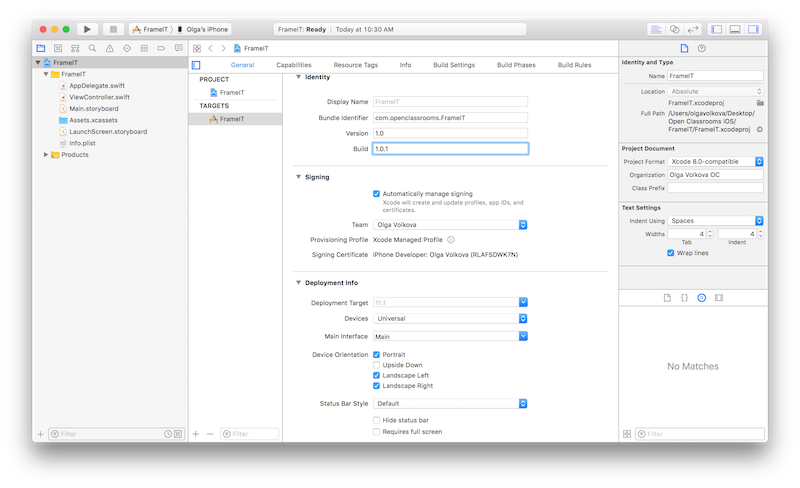The image size is (800, 488).
Task: Click the Bundle Identifier field
Action: pos(451,118)
